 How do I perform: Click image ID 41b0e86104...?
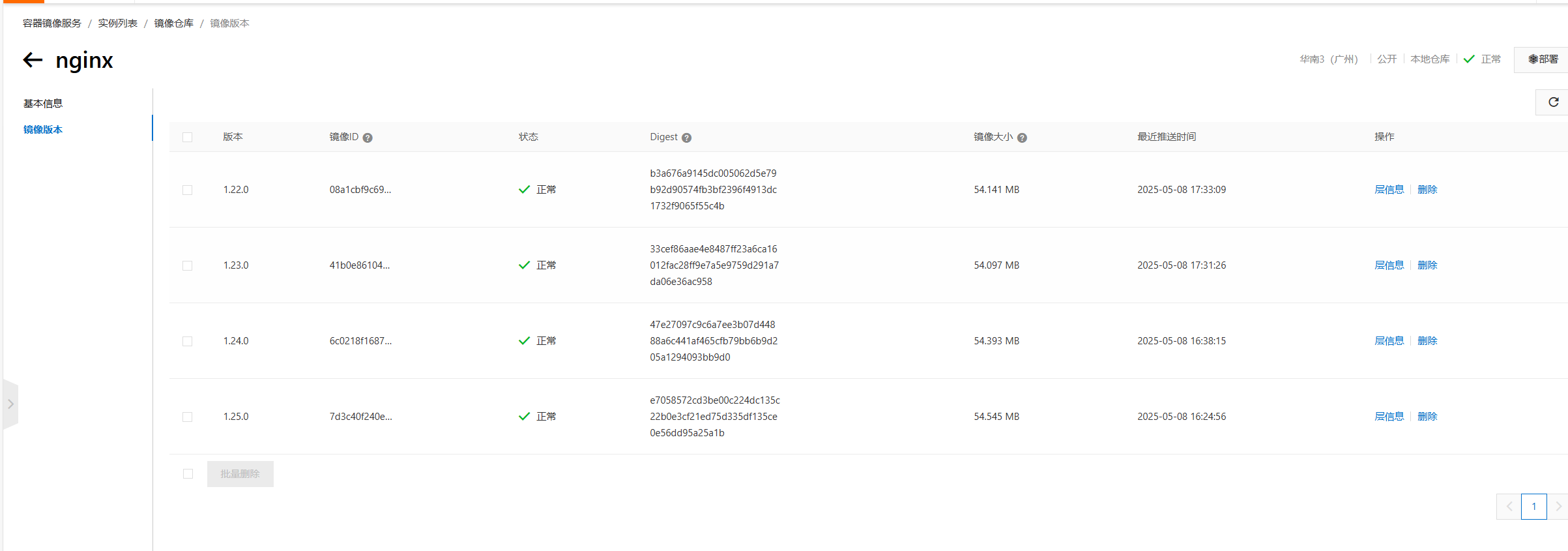[x=360, y=265]
